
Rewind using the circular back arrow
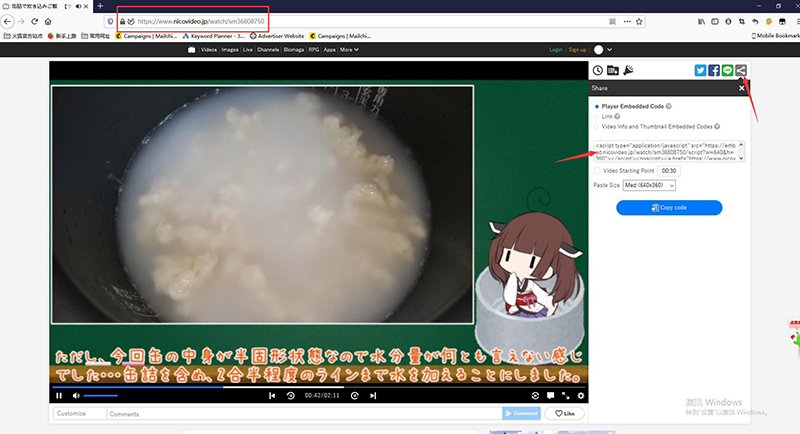(x=290, y=396)
